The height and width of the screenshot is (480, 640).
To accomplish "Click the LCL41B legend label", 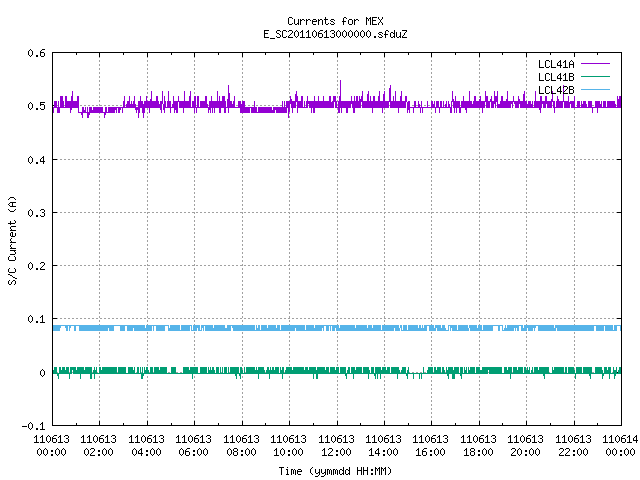I will [x=556, y=77].
